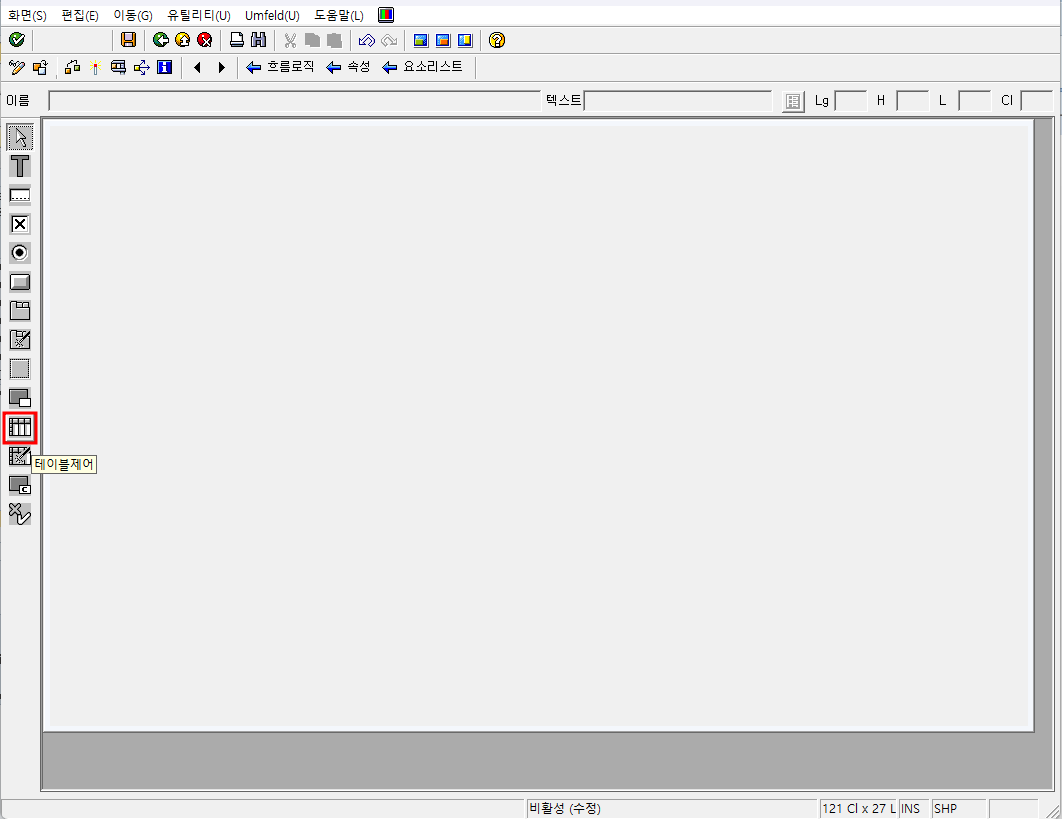Screen dimensions: 1062x819
Task: Select the arrow pointer tool in the palette
Action: pyautogui.click(x=20, y=138)
